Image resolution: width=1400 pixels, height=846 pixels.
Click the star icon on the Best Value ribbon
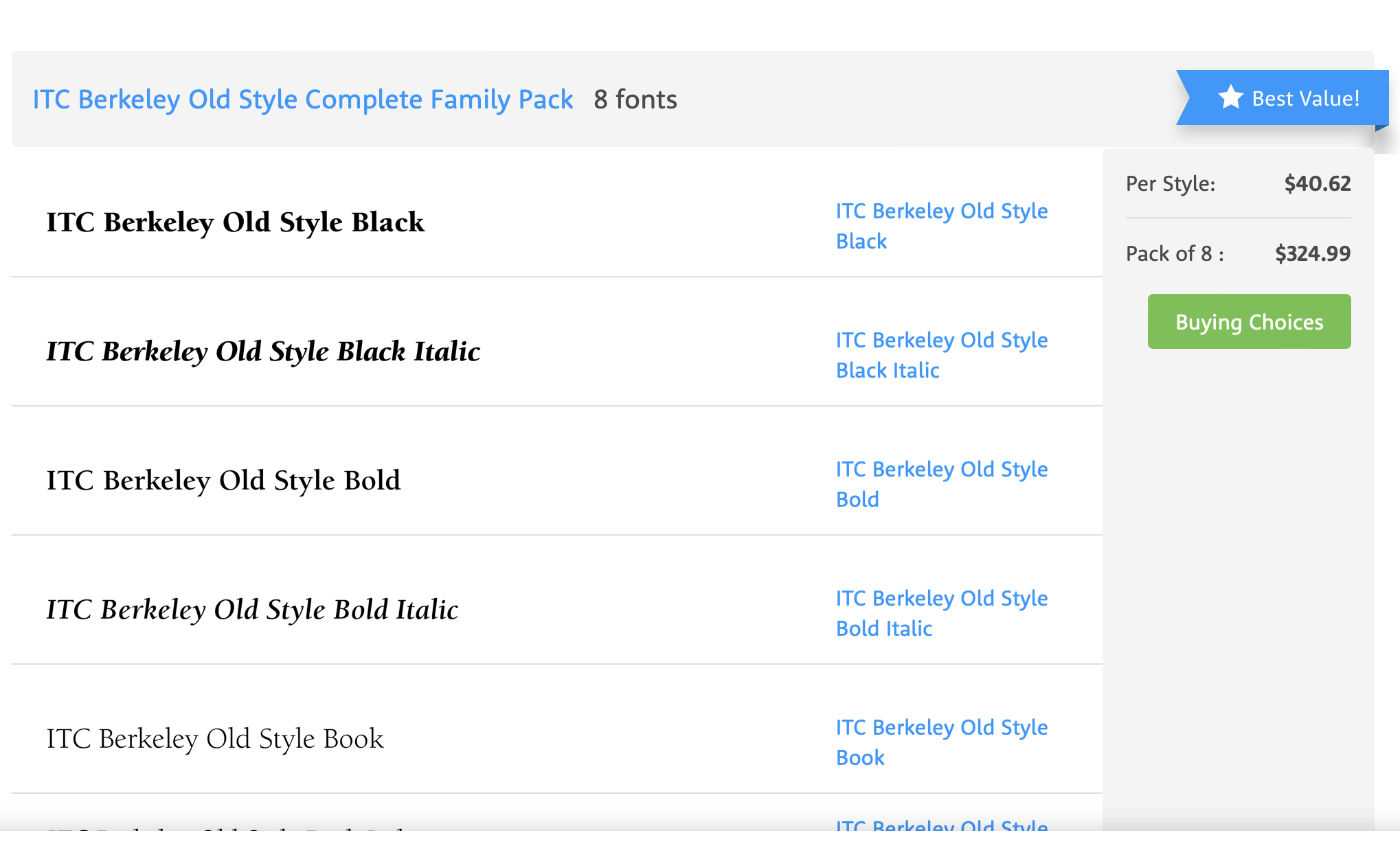(x=1230, y=98)
